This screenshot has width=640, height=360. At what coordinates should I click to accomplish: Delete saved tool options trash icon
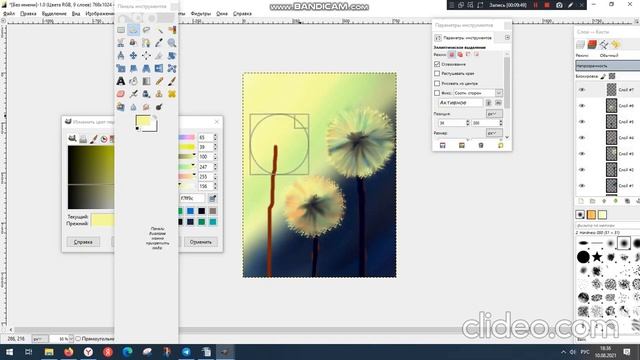pyautogui.click(x=481, y=145)
